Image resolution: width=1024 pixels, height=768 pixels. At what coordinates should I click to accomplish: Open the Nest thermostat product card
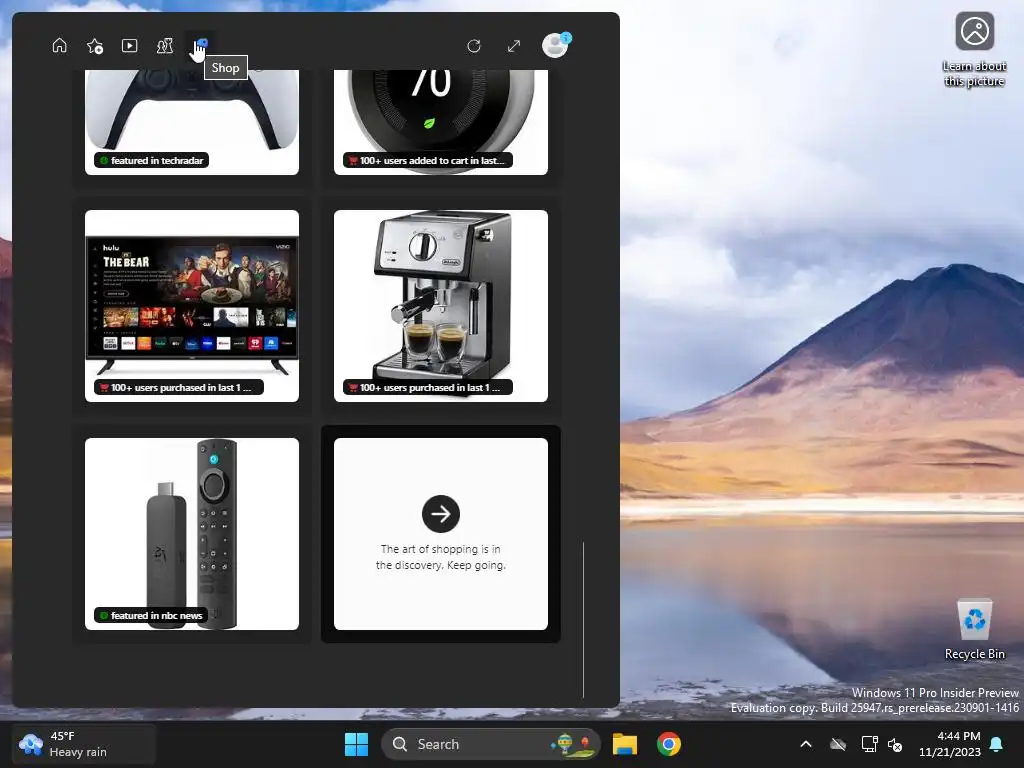[x=441, y=122]
